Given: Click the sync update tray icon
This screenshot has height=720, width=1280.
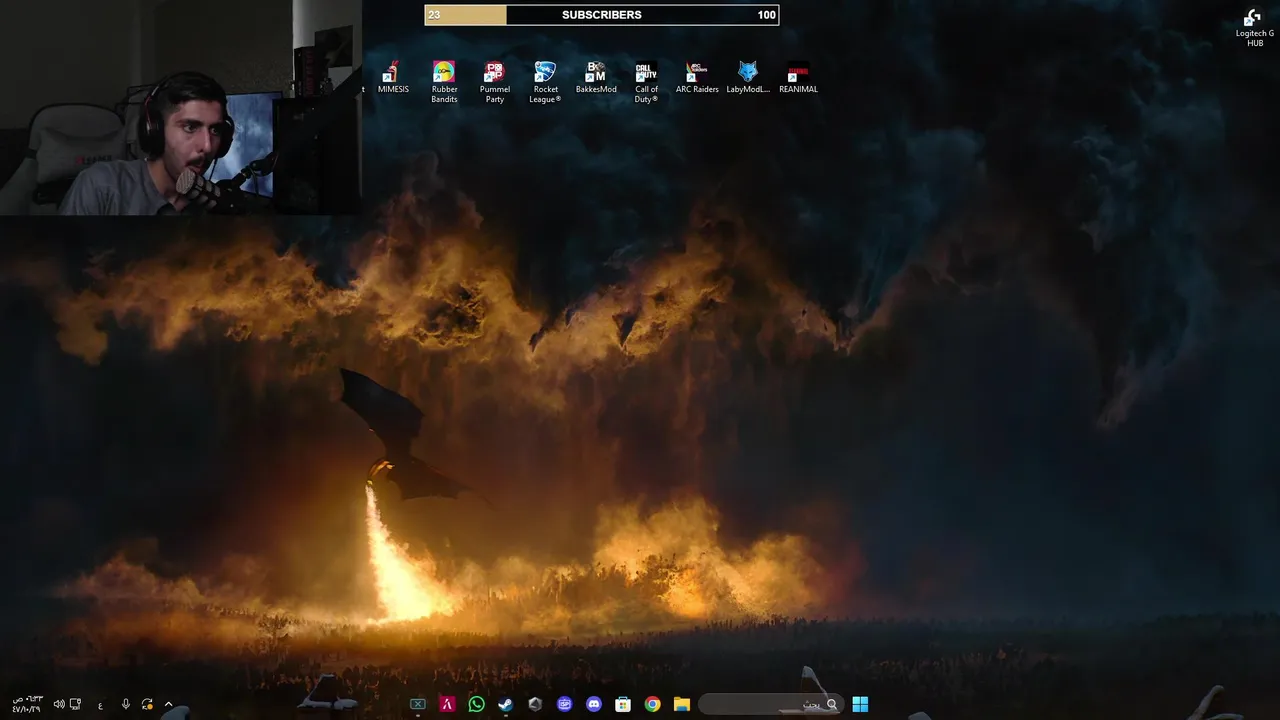Looking at the screenshot, I should click(147, 704).
